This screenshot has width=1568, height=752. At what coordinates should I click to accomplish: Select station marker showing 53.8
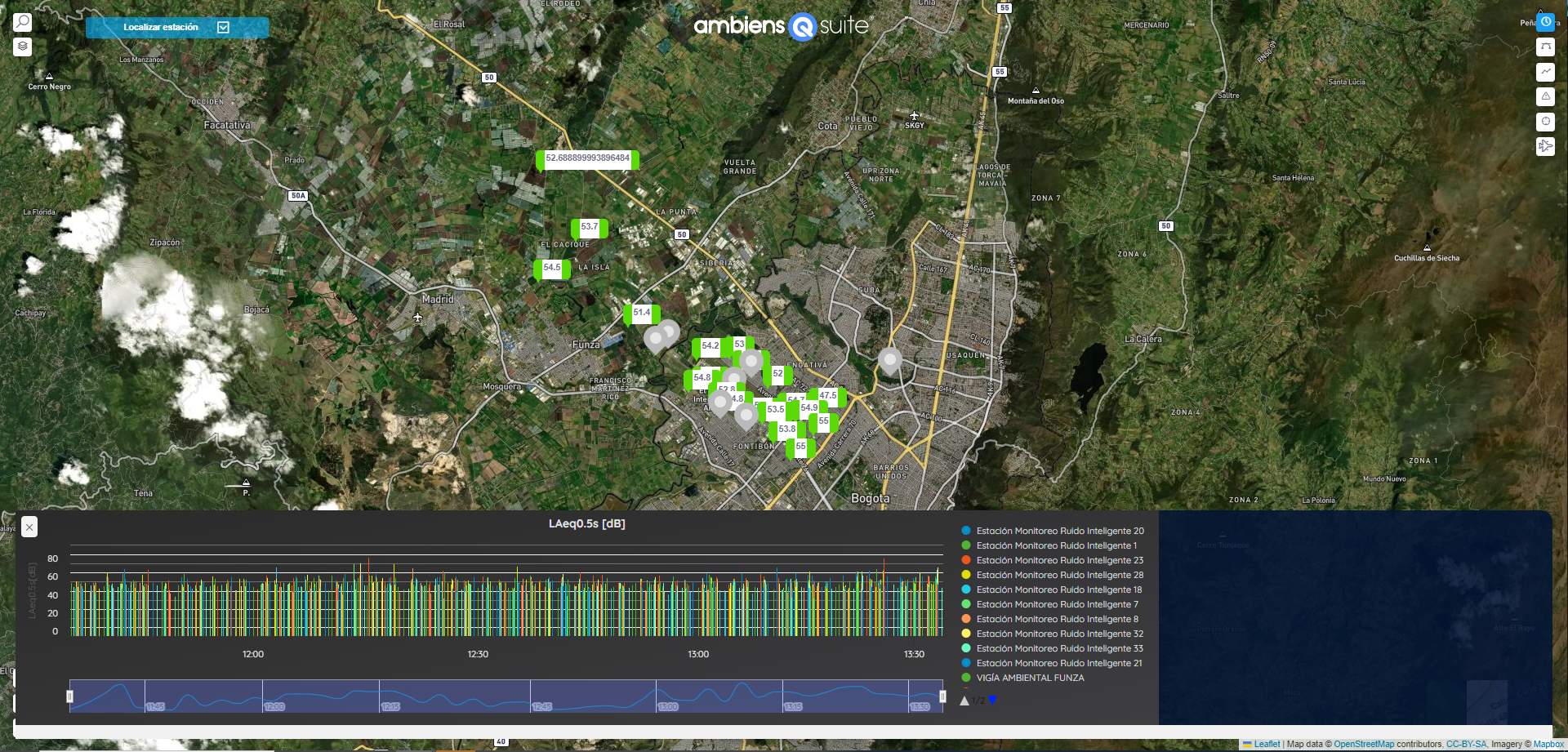[x=786, y=430]
